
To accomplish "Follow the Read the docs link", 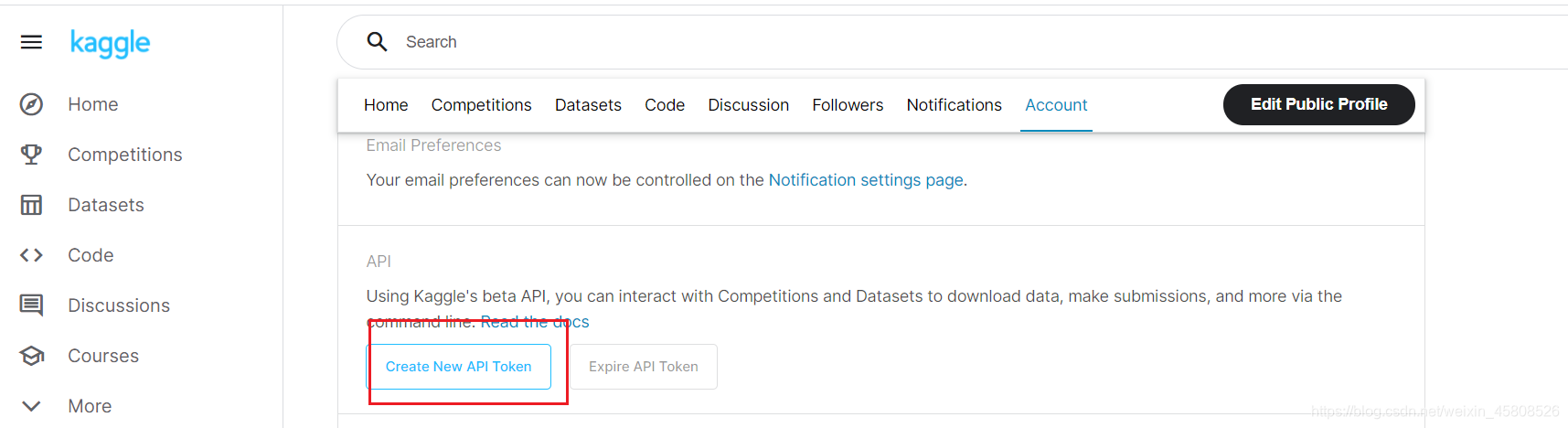I will [x=535, y=322].
